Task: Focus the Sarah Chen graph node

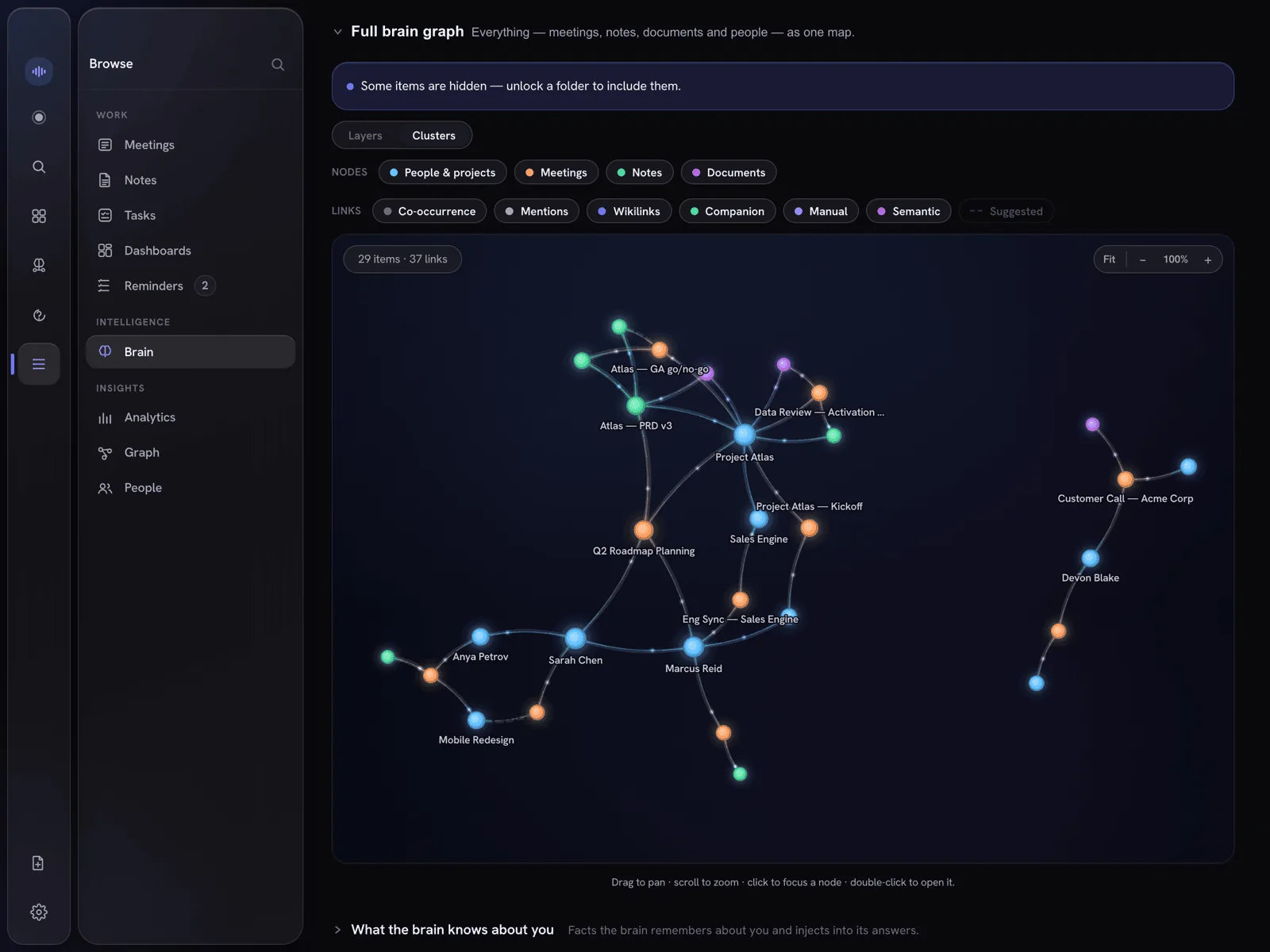Action: 575,638
